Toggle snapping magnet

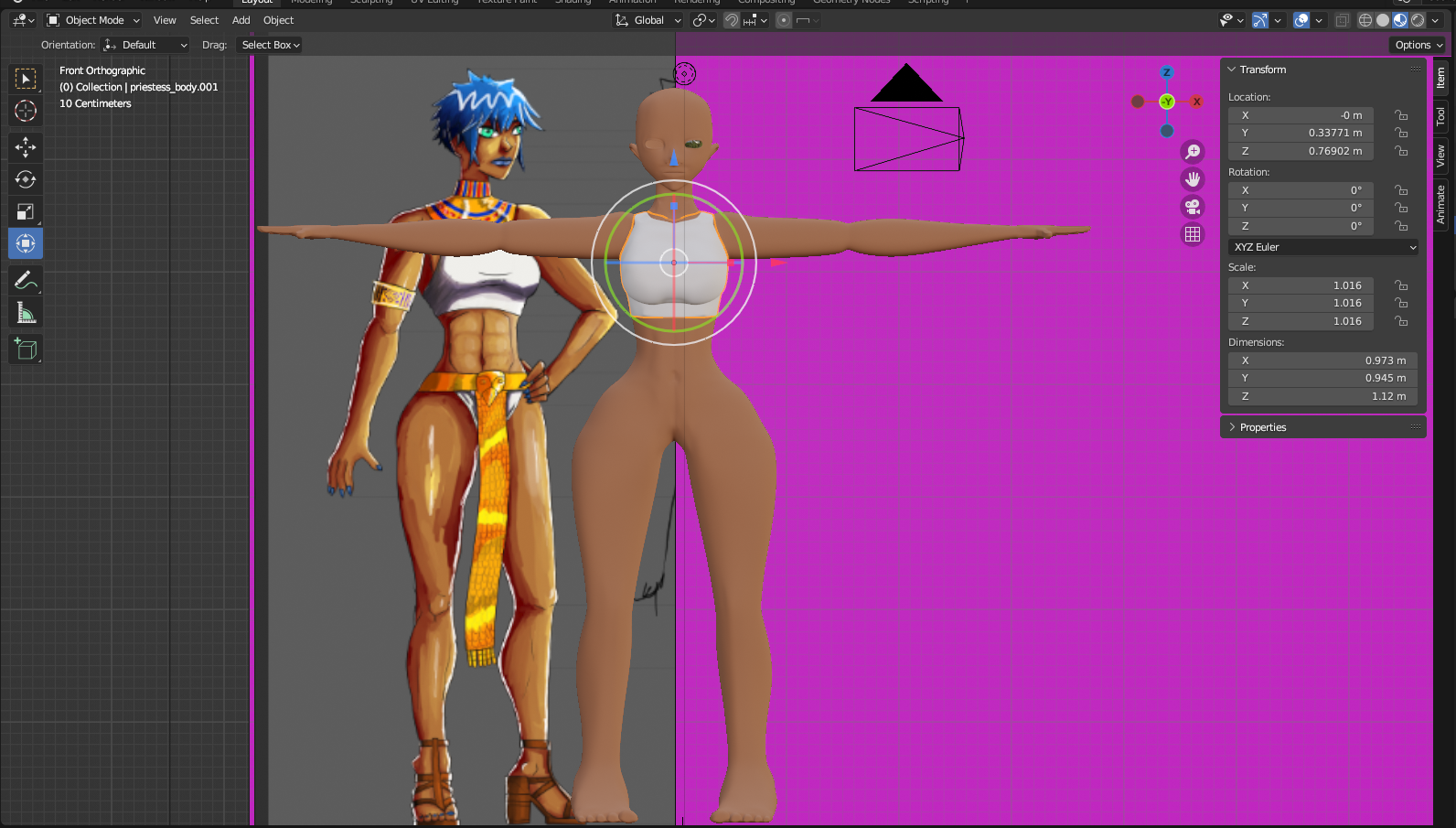732,20
